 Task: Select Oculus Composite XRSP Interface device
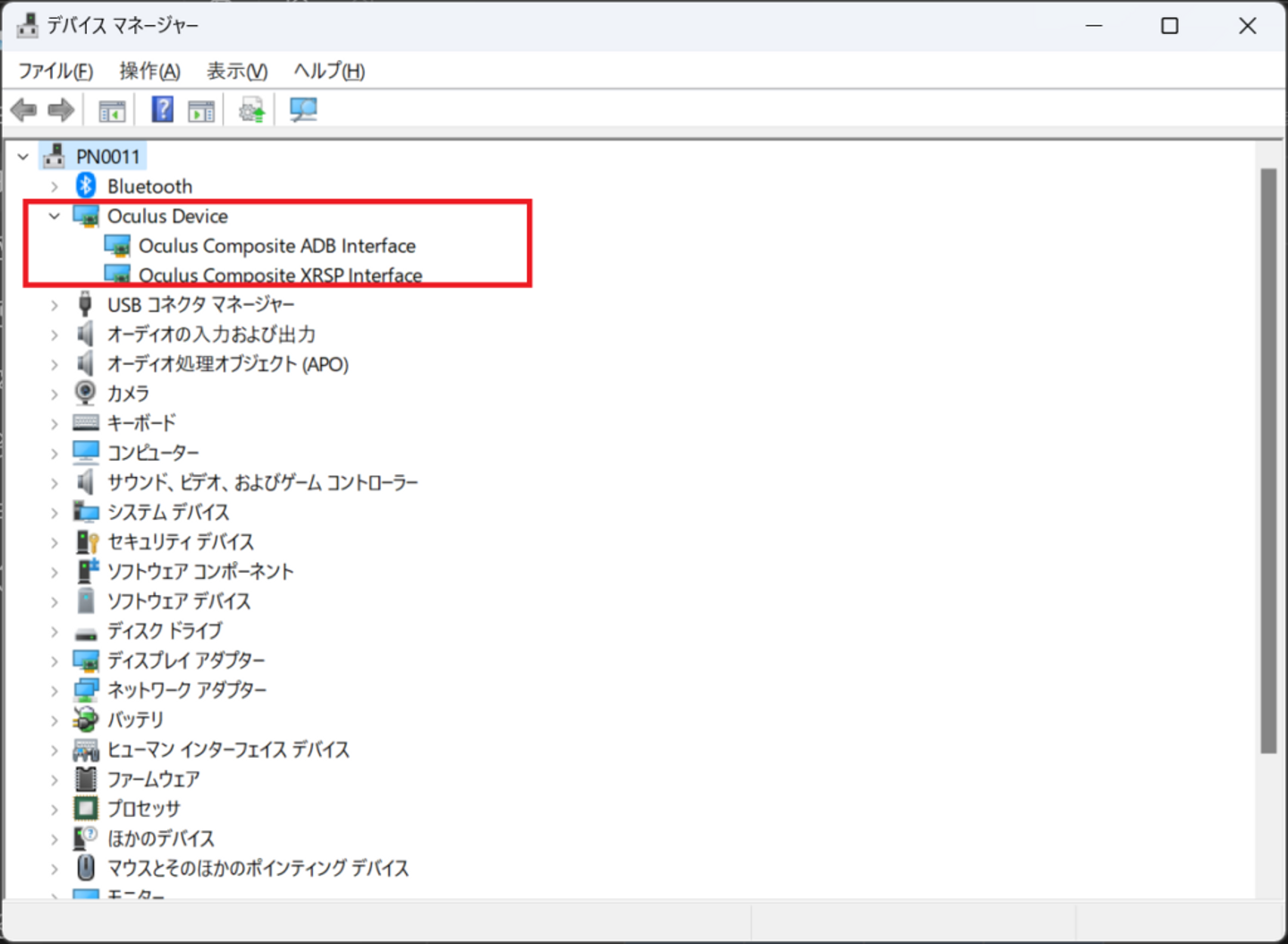280,275
